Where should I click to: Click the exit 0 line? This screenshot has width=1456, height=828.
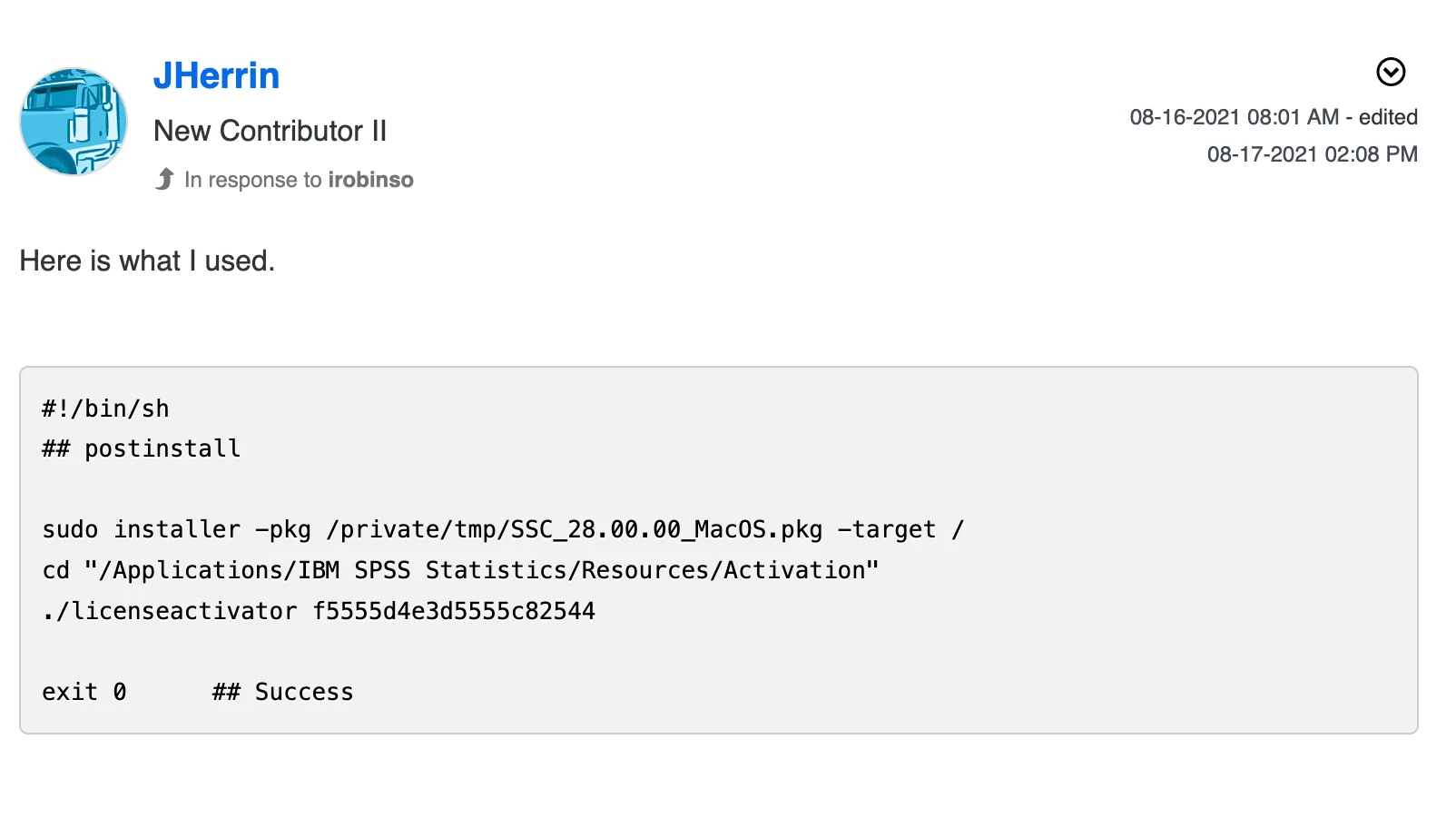pos(84,692)
